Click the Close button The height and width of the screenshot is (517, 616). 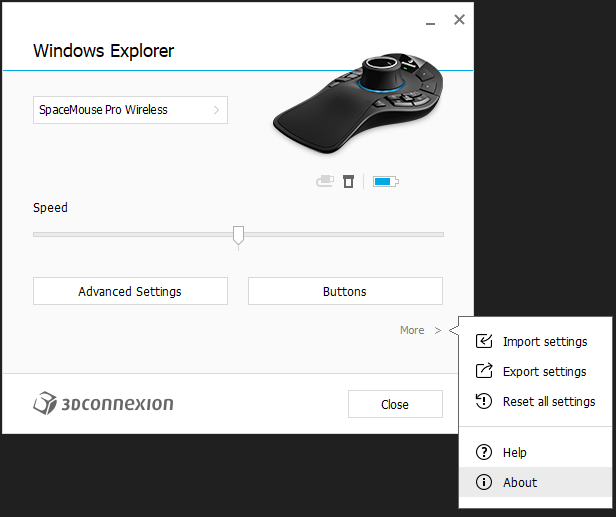[395, 404]
